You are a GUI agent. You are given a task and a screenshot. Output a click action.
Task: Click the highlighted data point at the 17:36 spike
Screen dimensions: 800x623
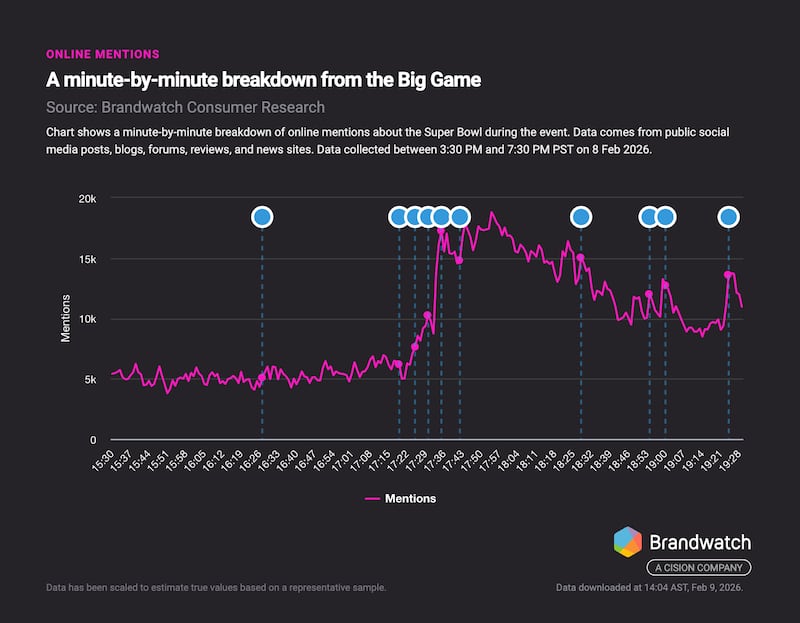(x=441, y=231)
